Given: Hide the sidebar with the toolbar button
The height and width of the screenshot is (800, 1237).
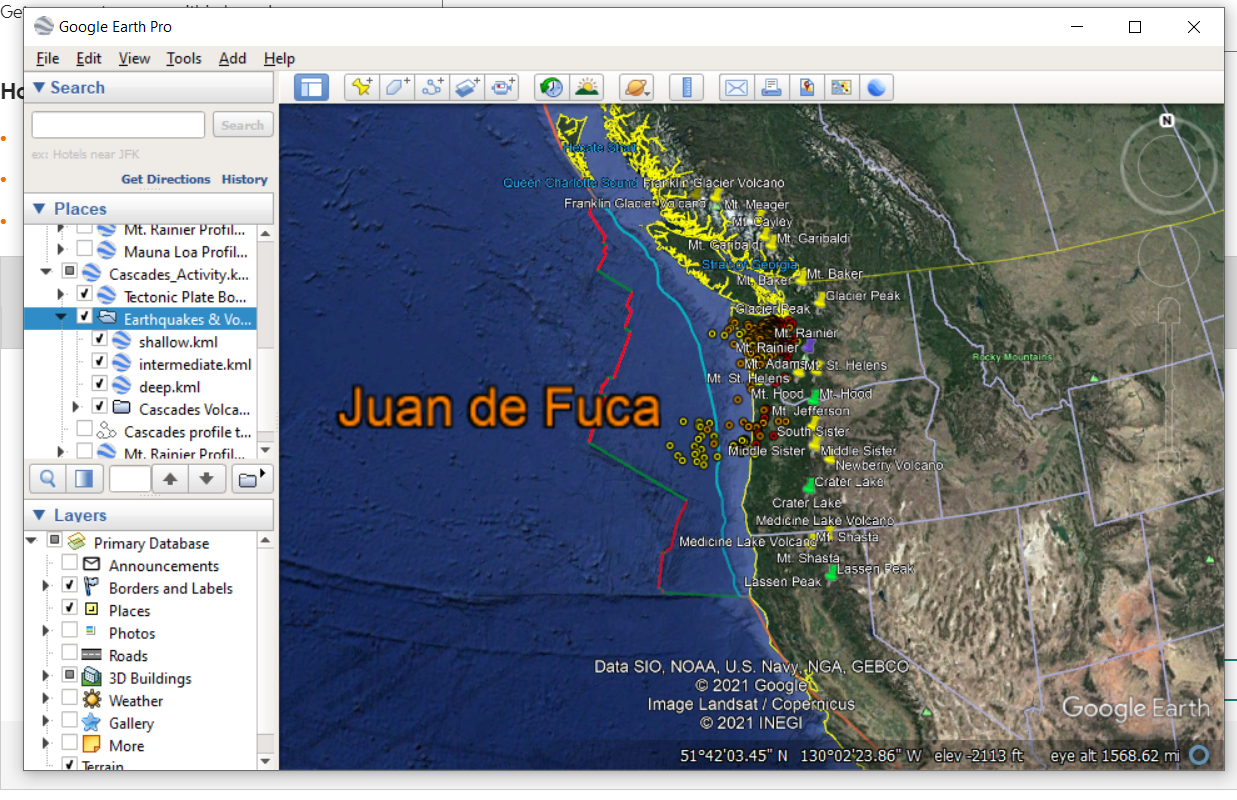Looking at the screenshot, I should tap(311, 87).
